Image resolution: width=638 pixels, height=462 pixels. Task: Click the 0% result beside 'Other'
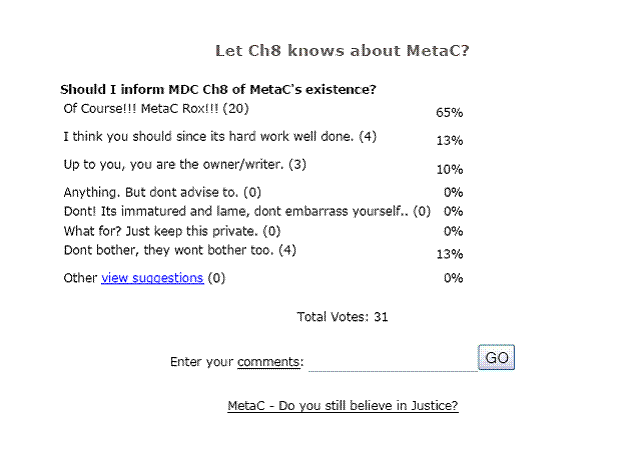[453, 279]
